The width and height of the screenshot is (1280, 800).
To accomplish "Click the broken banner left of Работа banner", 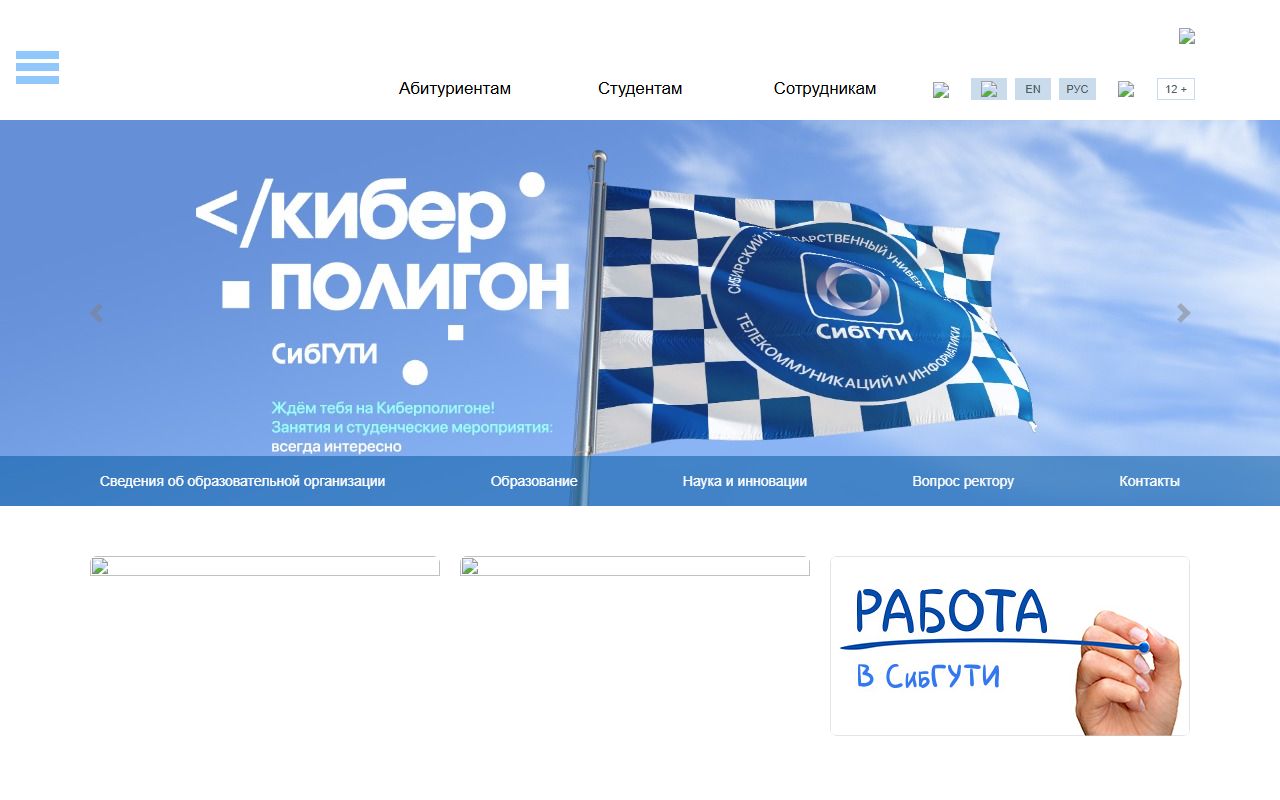I will (x=635, y=566).
